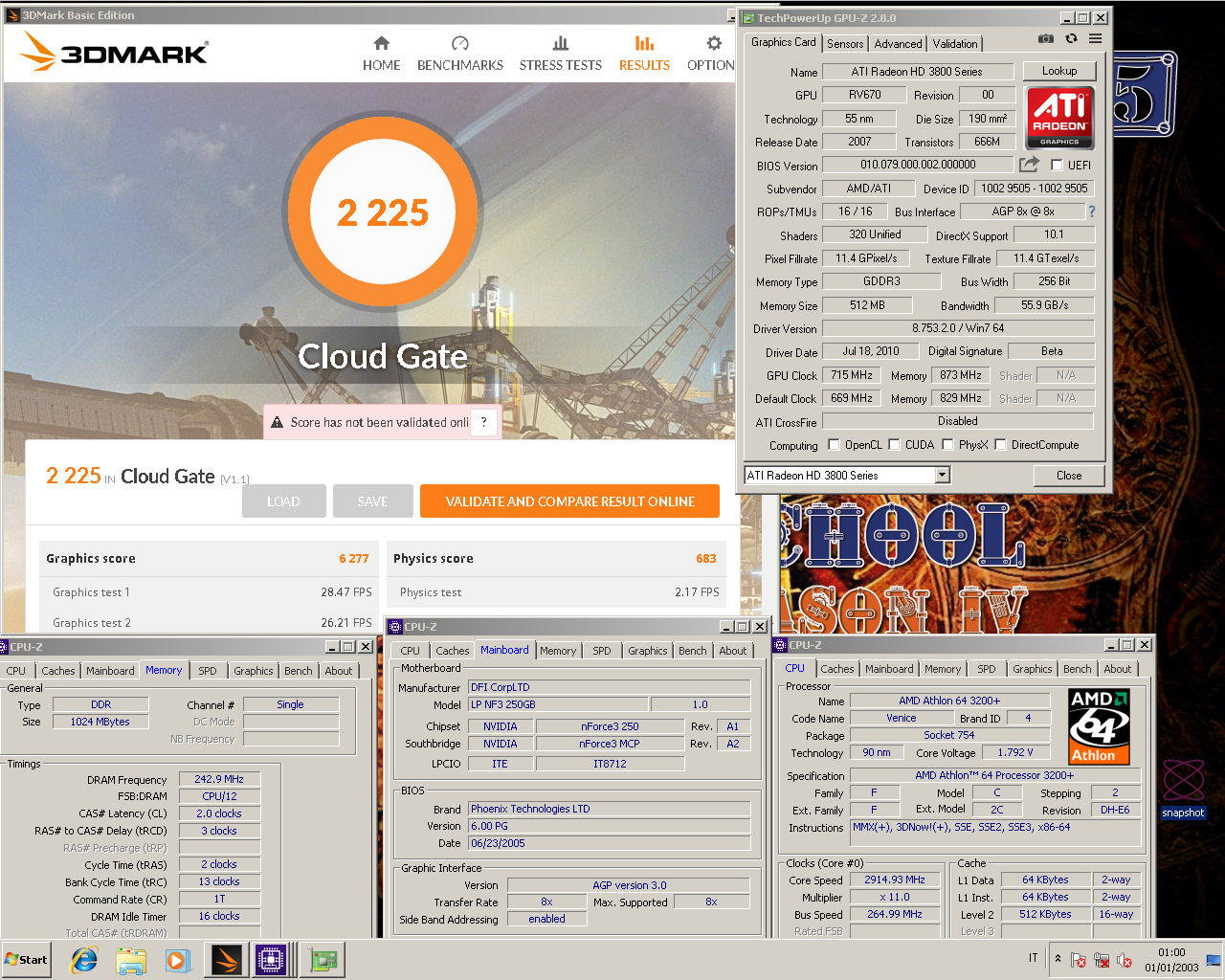The image size is (1225, 980).
Task: Select the Graphics Card tab in GPU-Z
Action: tap(784, 42)
